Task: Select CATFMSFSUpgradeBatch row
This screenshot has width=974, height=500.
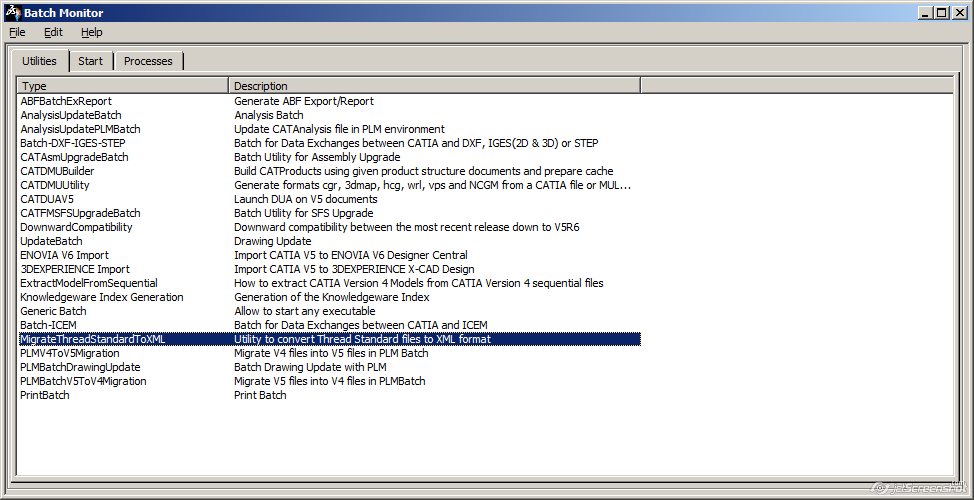Action: point(80,213)
